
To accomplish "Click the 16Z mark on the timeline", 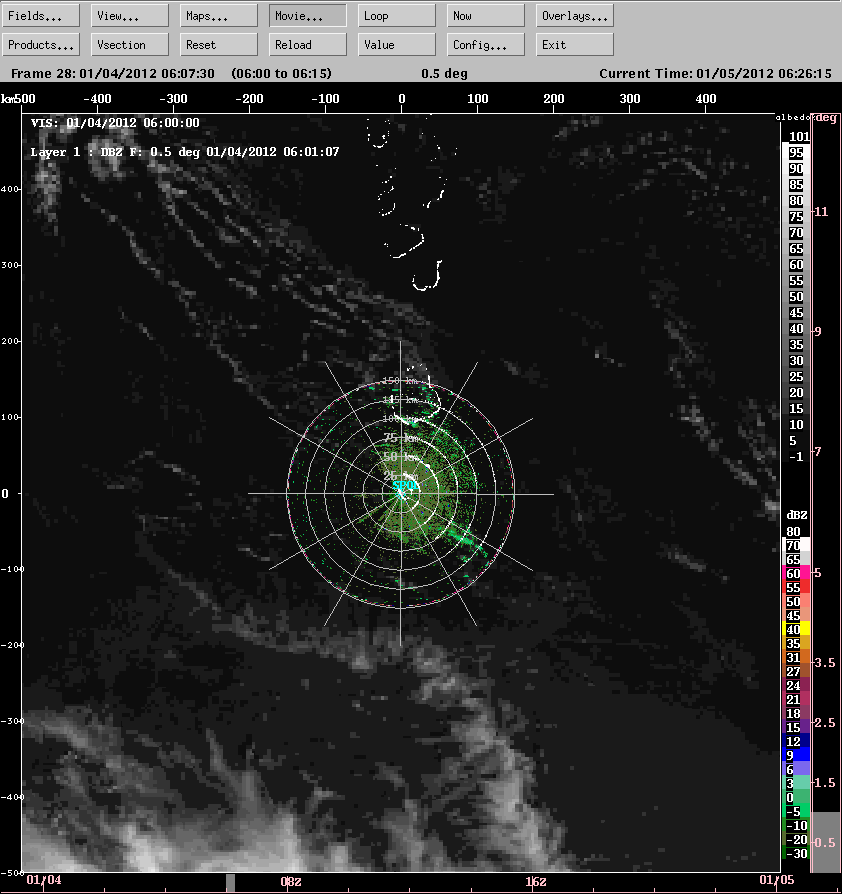I will tap(535, 881).
